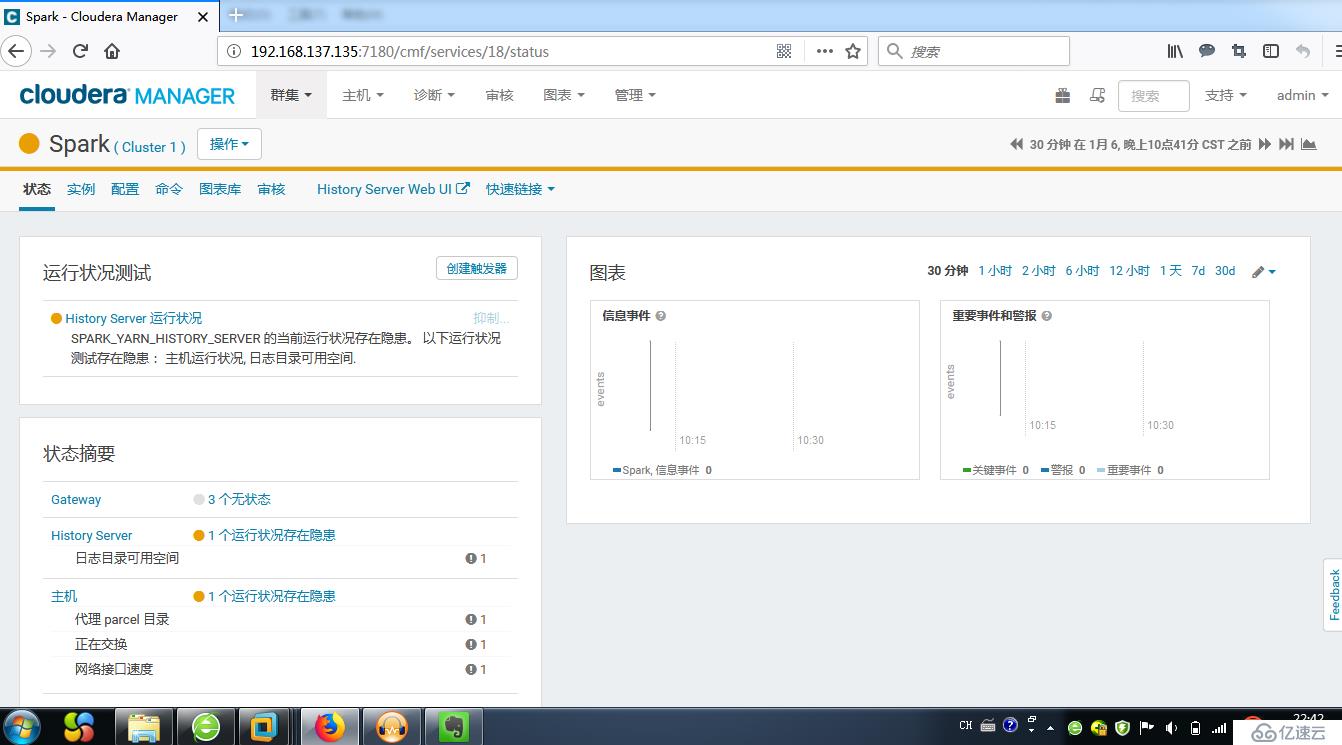
Task: Open help for 重要事件和警报 chart
Action: (1047, 316)
